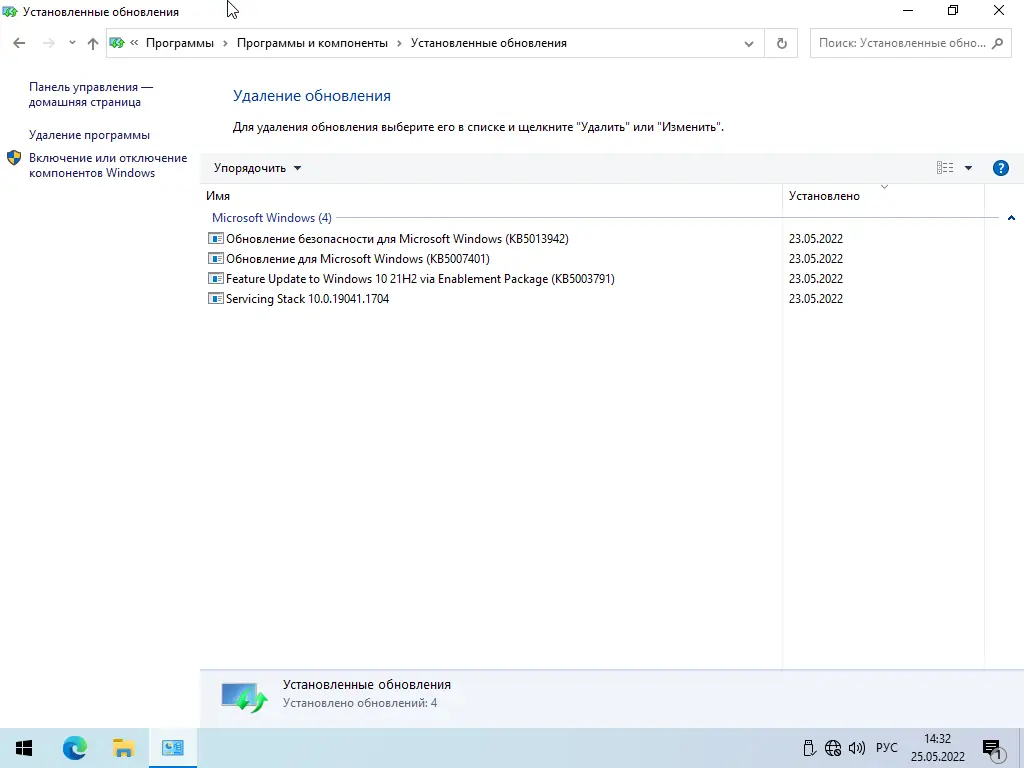Click the Control Panel icon in the address bar
This screenshot has height=768, width=1024.
pos(117,43)
